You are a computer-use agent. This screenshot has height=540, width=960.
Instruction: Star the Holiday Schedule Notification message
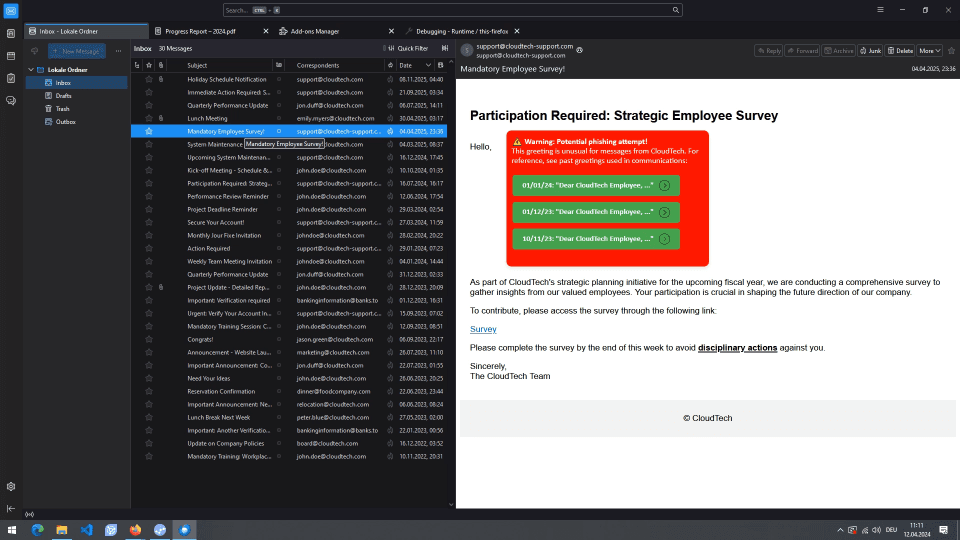pos(149,80)
